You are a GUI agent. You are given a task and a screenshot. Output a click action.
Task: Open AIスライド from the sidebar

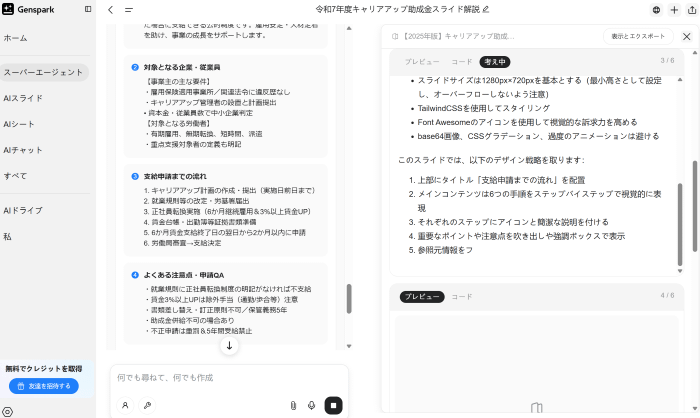pos(23,98)
